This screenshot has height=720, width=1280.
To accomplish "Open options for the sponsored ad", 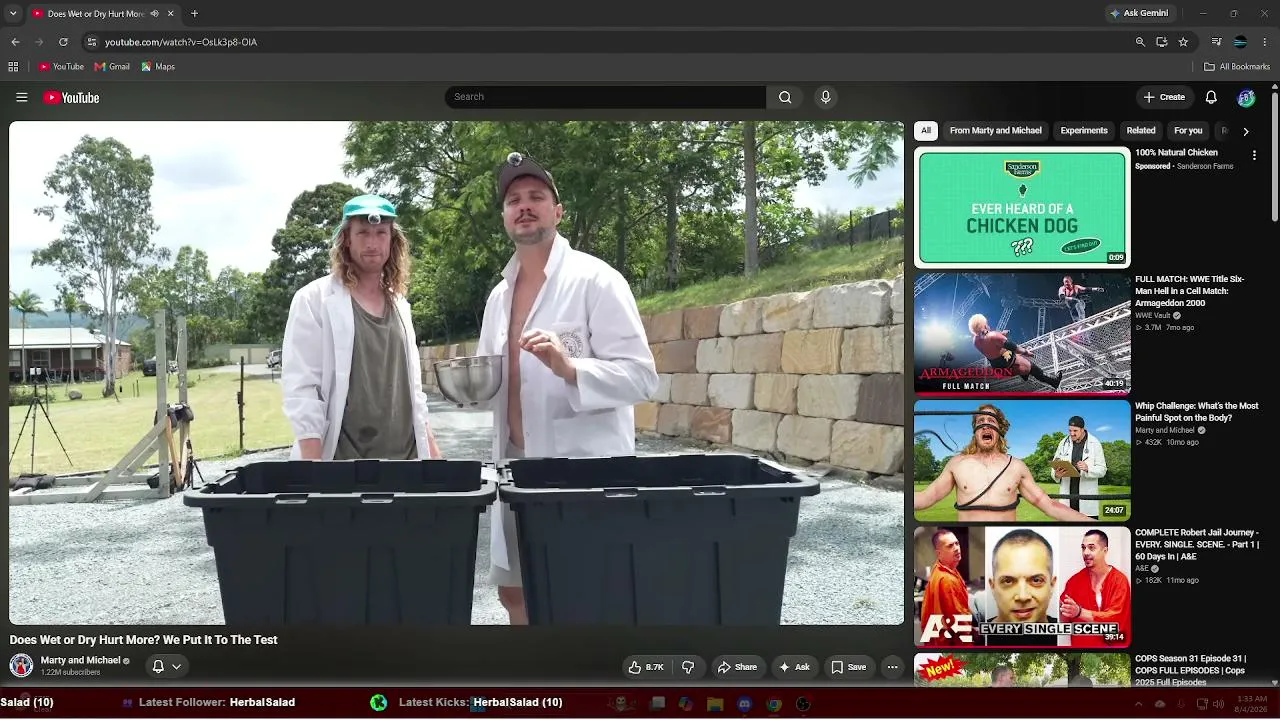I will (x=1254, y=155).
